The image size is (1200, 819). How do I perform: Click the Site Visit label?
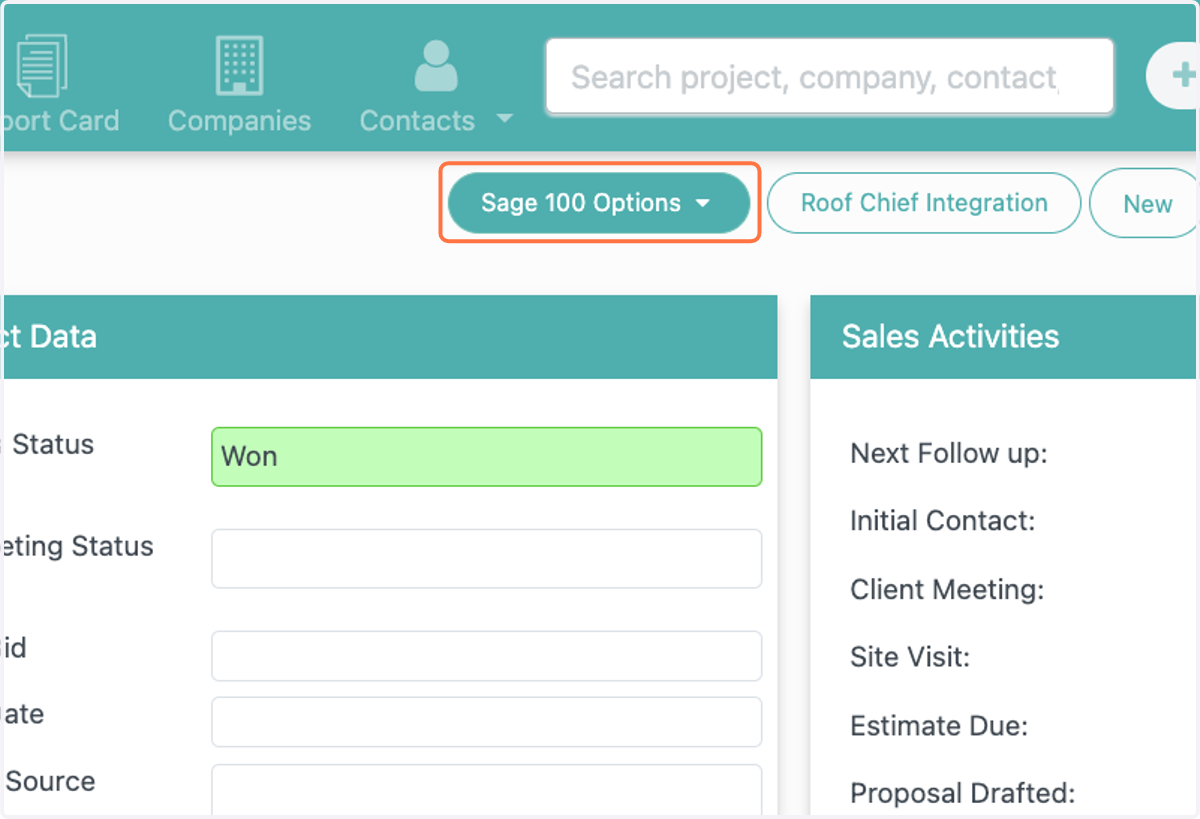click(x=910, y=658)
